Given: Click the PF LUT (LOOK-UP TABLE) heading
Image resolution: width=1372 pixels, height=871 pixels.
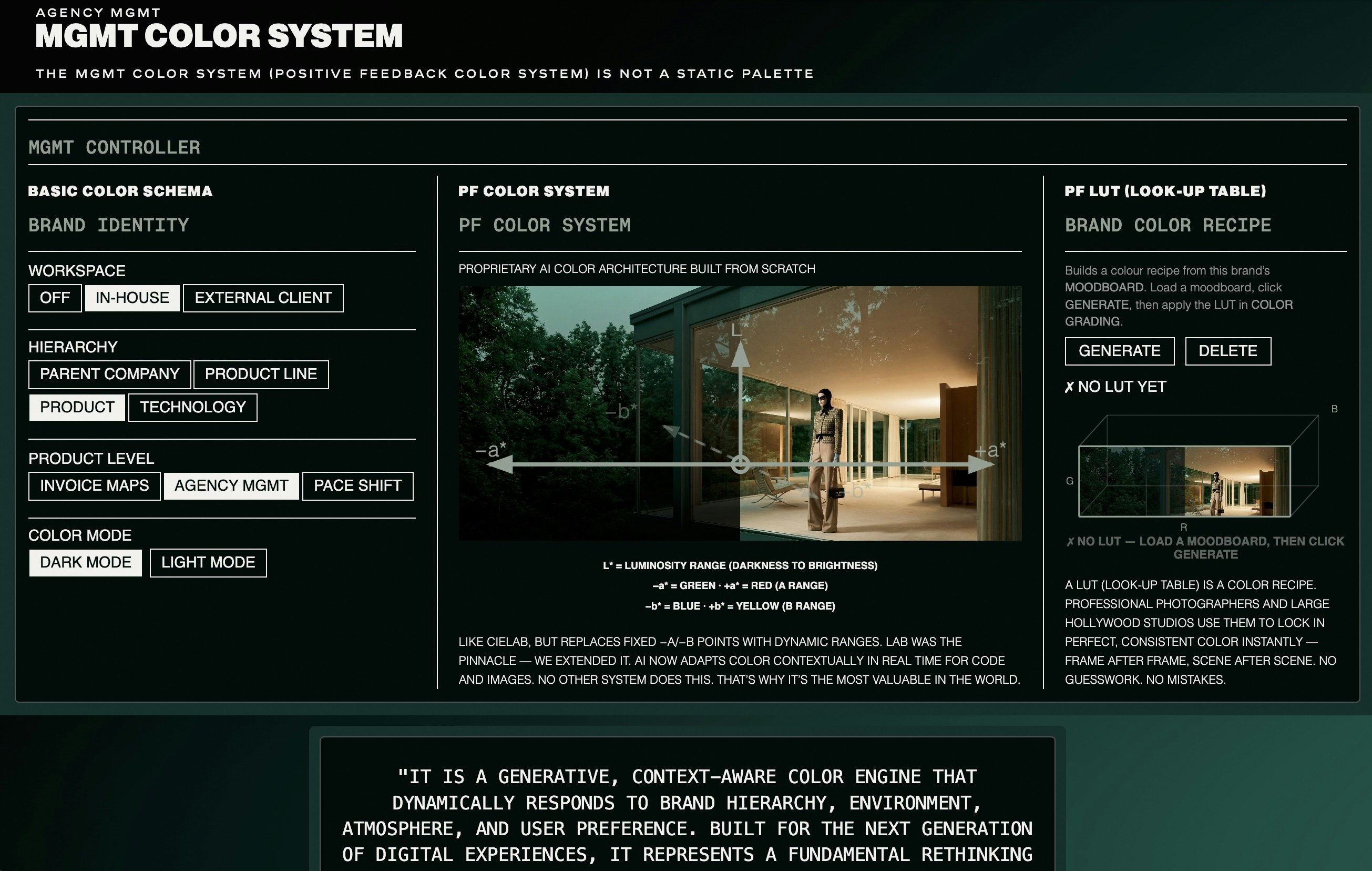Looking at the screenshot, I should [x=1165, y=191].
